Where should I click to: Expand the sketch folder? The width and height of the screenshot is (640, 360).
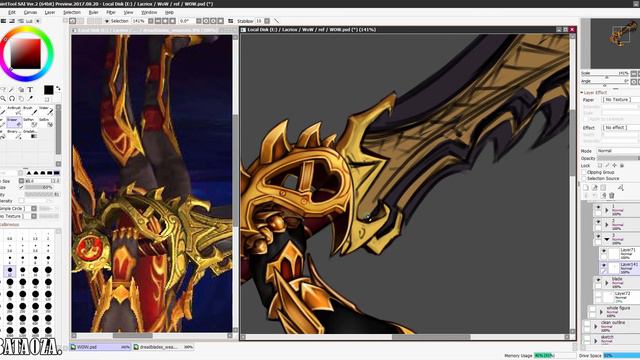click(x=596, y=340)
